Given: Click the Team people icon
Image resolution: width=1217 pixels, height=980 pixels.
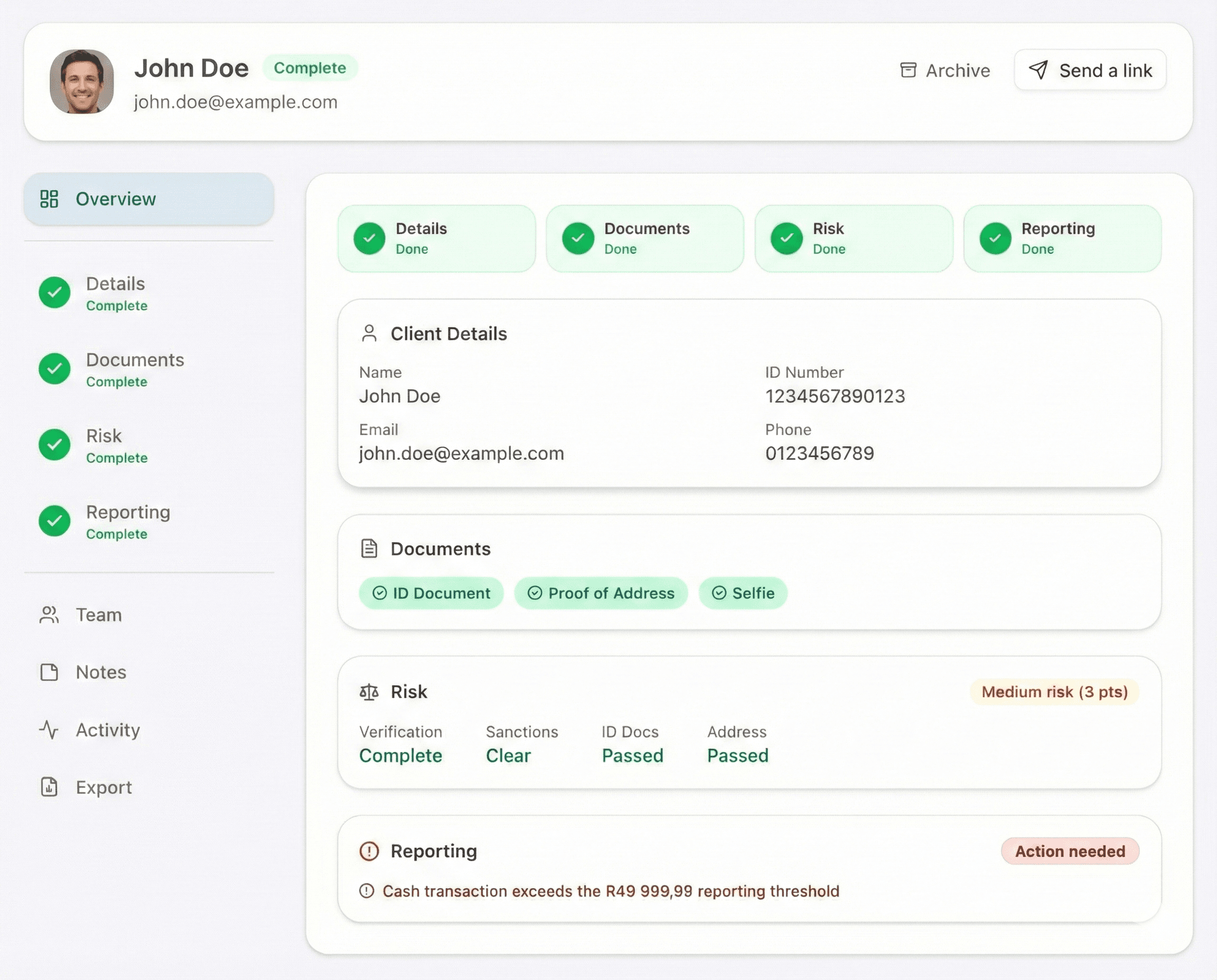Looking at the screenshot, I should 50,615.
